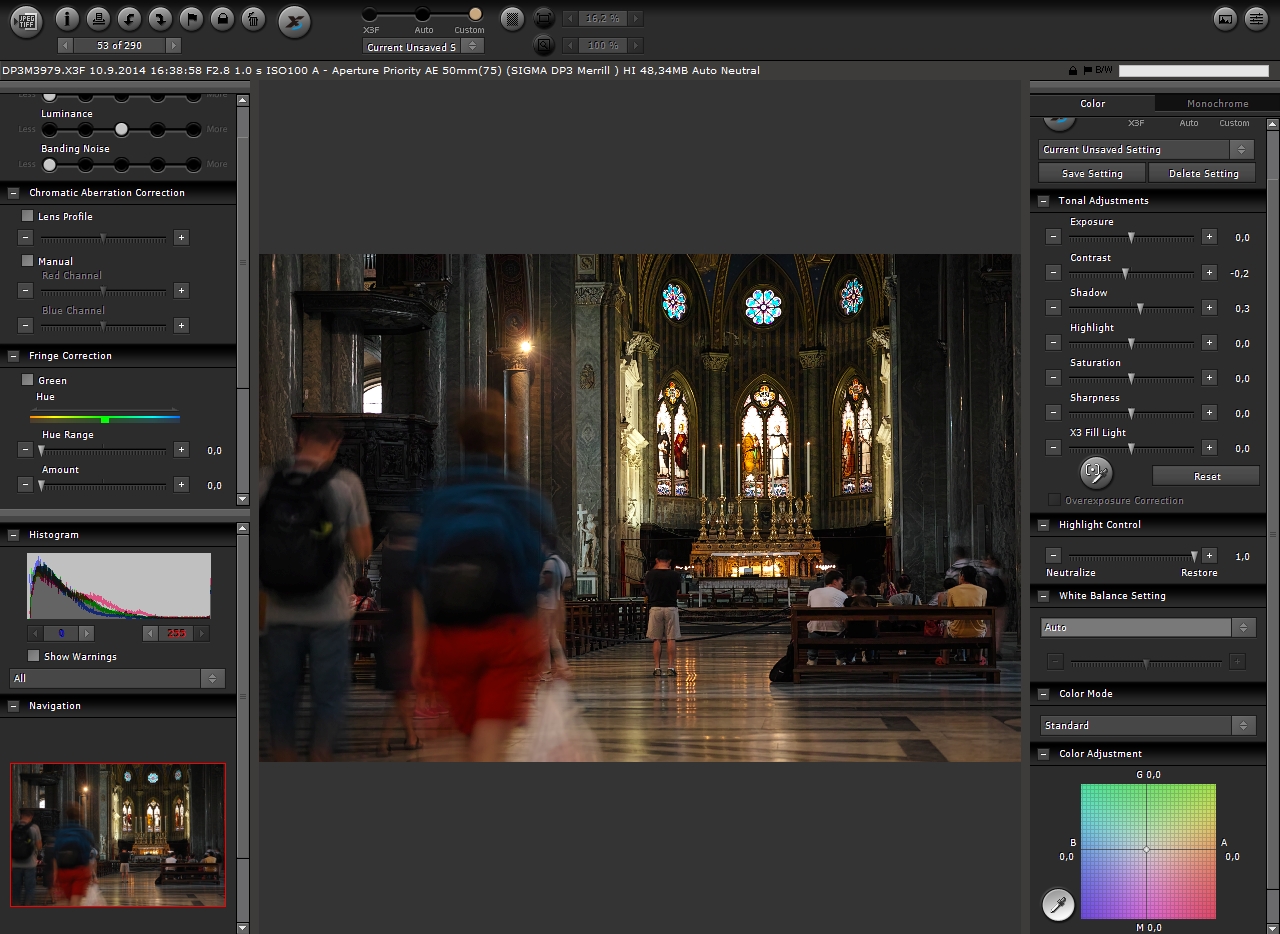Tick the Green fringe correction checkbox
The width and height of the screenshot is (1280, 934).
pyautogui.click(x=28, y=380)
